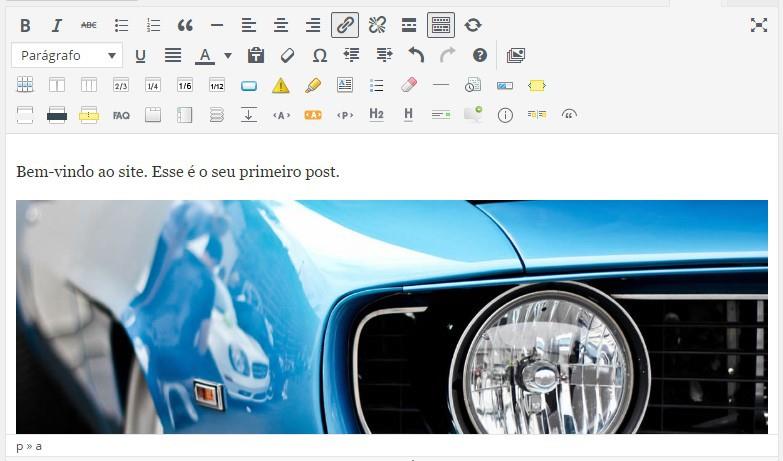Clear formatting with eraser icon
The height and width of the screenshot is (461, 783).
tap(288, 55)
